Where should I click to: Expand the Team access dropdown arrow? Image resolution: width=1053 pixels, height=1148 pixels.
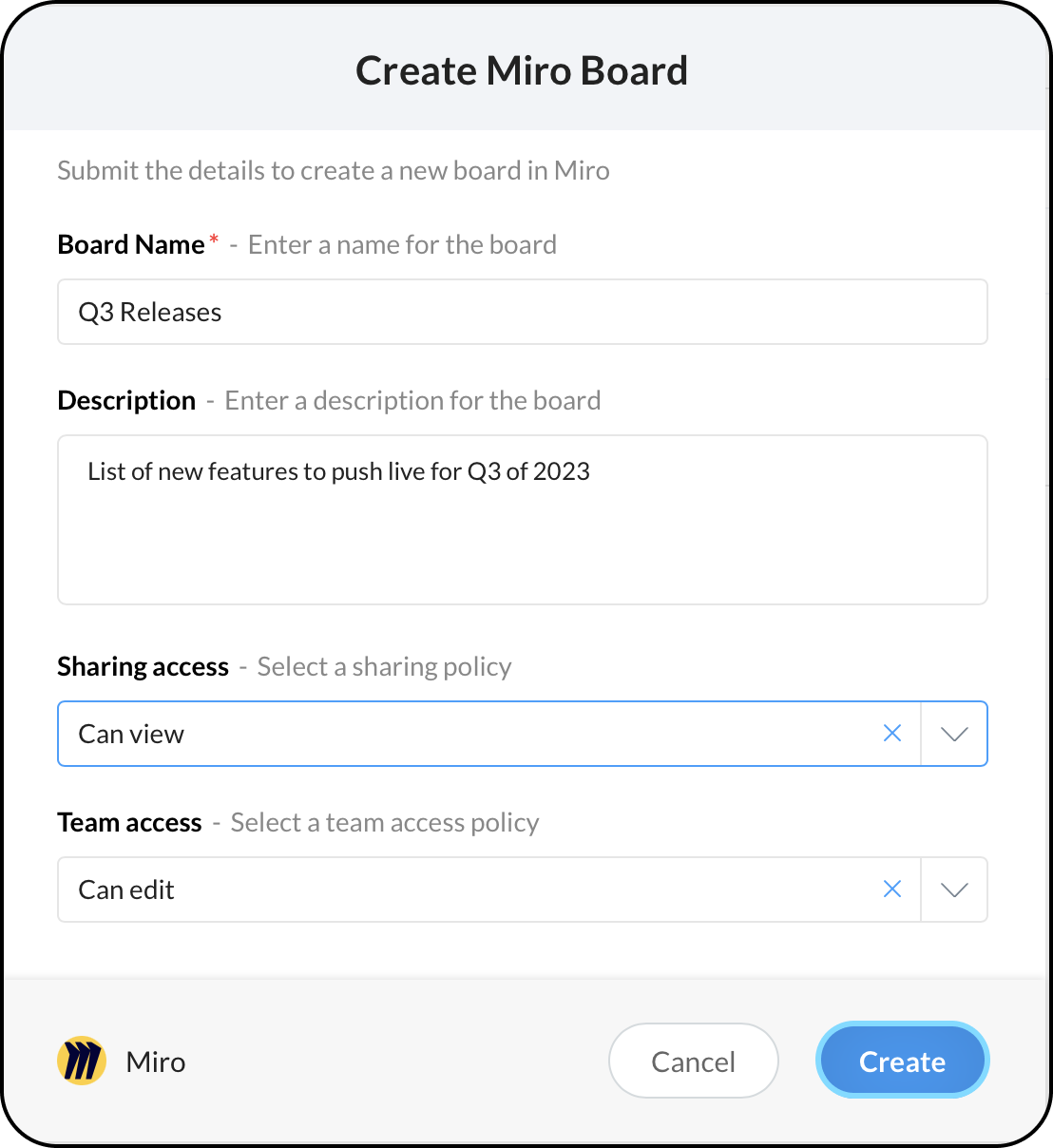(x=954, y=890)
